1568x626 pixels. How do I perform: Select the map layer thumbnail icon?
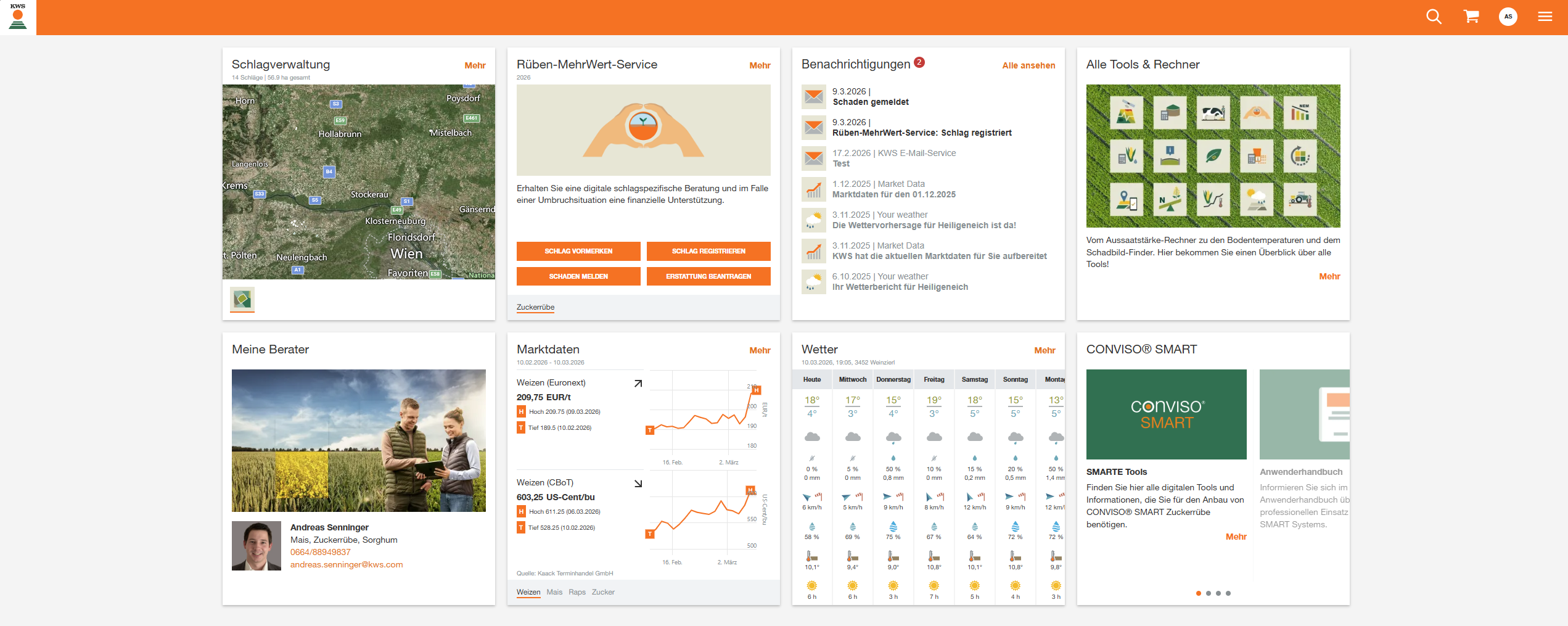(242, 300)
